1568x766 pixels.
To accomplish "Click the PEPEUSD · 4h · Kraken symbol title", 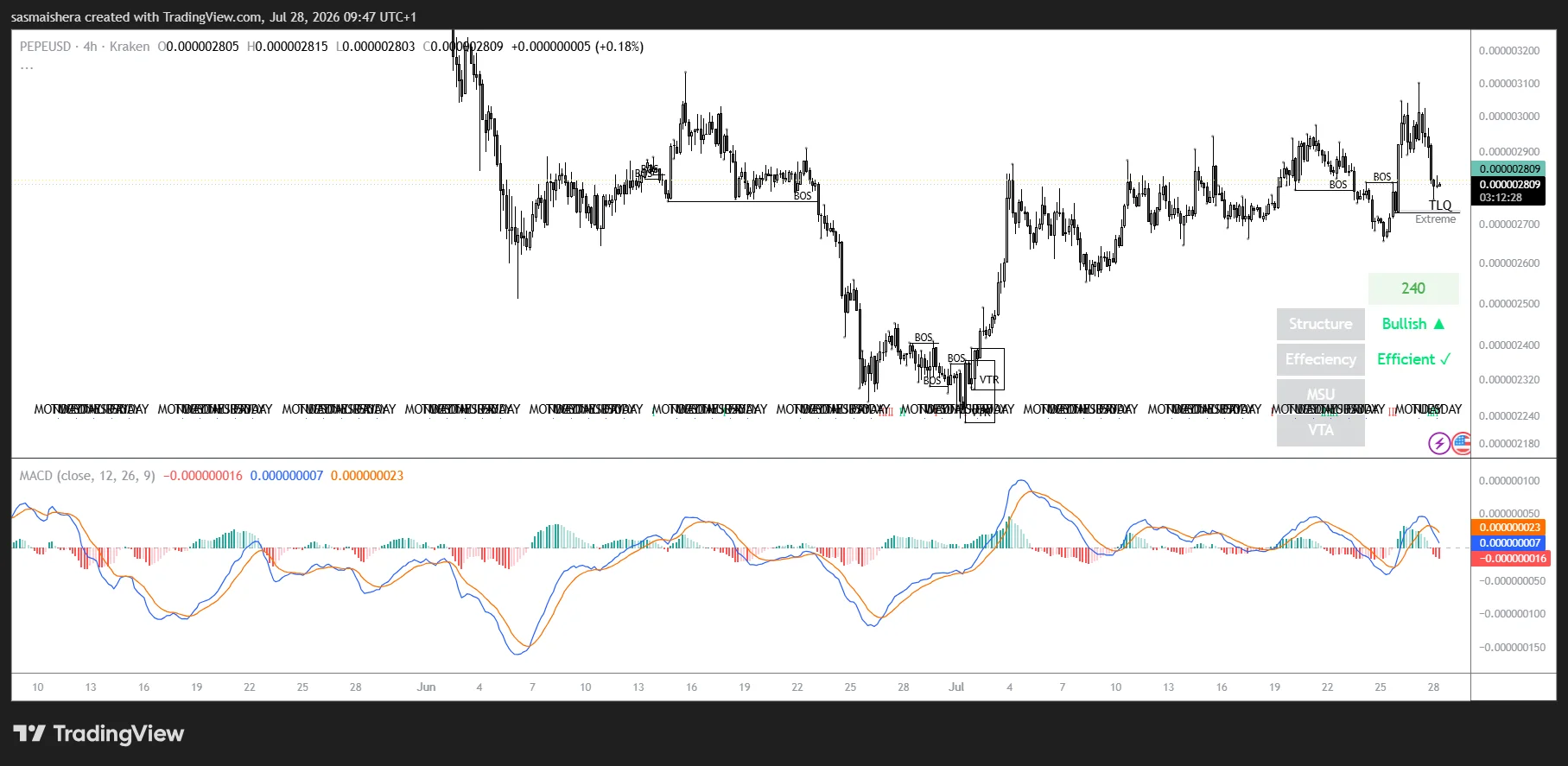I will tap(85, 47).
